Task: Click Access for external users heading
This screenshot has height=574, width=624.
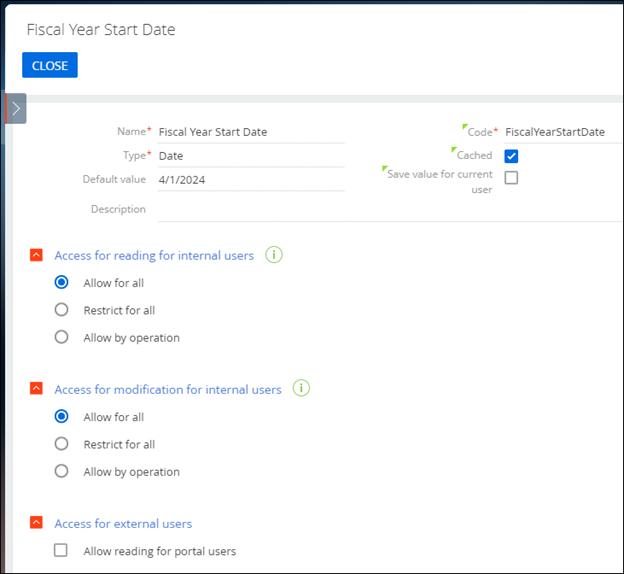Action: click(x=123, y=523)
